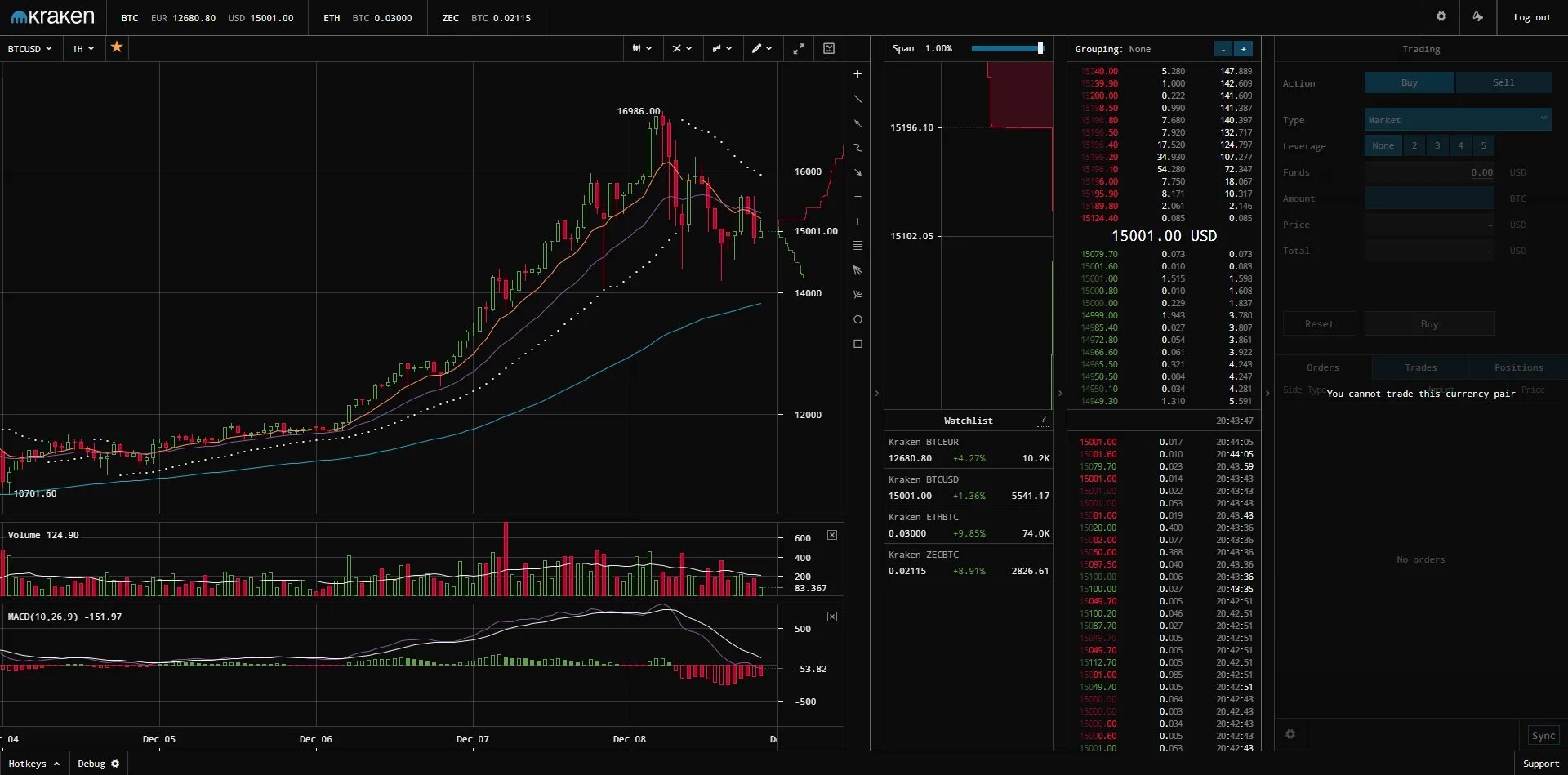
Task: Select the ray line drawing tool
Action: coord(857,123)
